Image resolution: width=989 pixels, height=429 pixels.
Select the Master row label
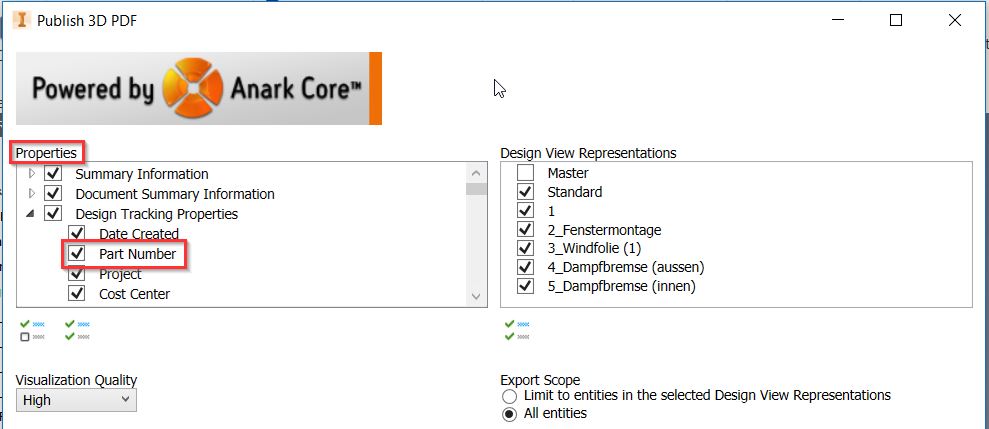tap(568, 173)
